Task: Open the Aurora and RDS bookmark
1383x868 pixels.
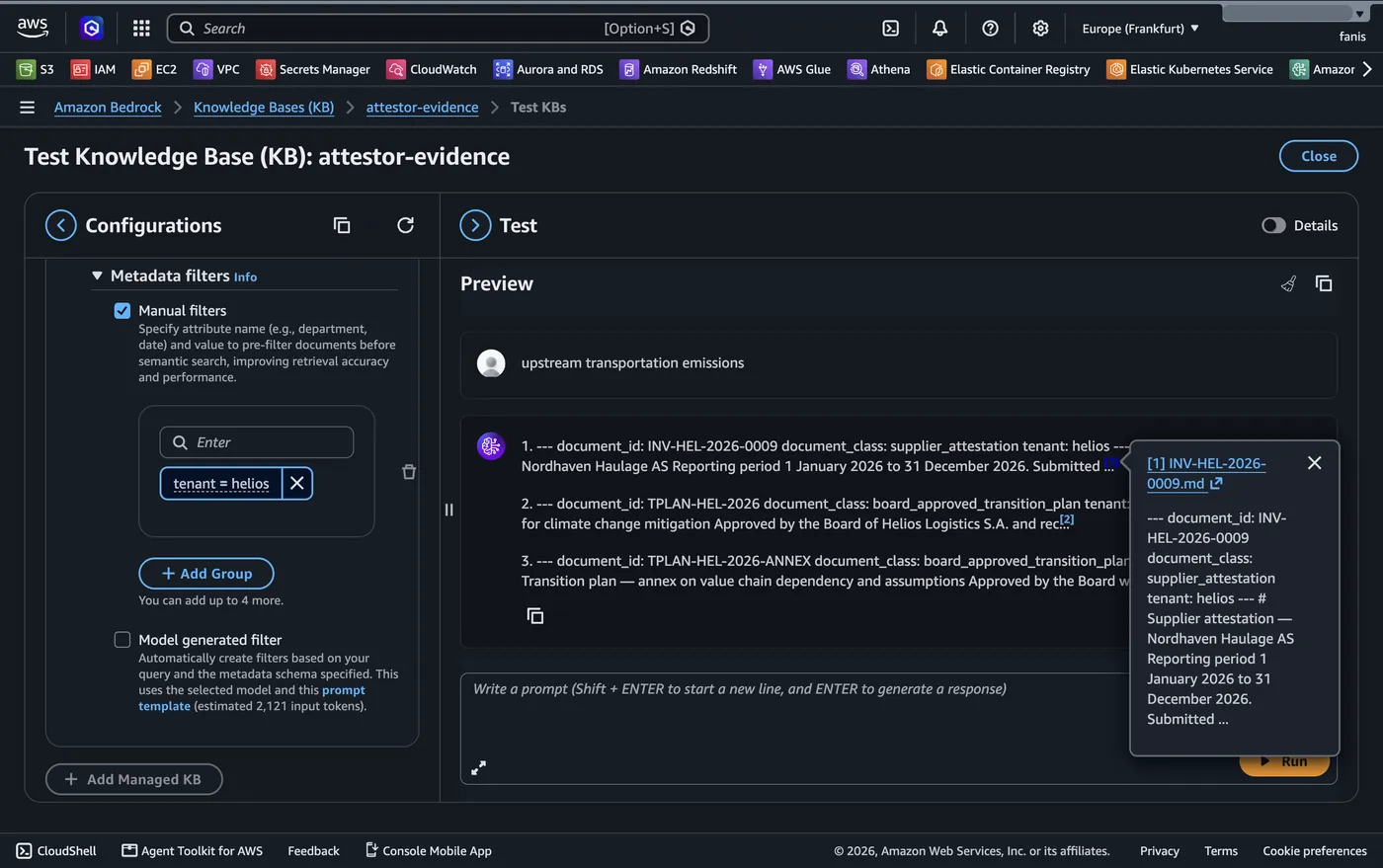Action: pyautogui.click(x=548, y=69)
